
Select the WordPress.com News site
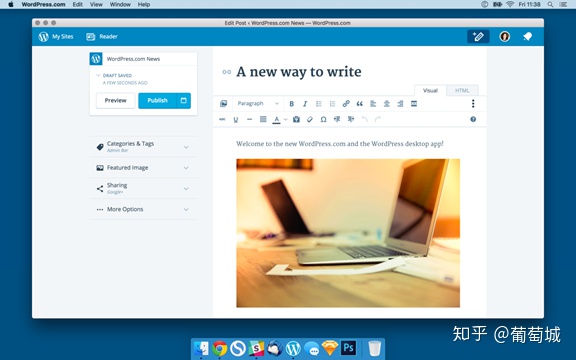pos(143,59)
